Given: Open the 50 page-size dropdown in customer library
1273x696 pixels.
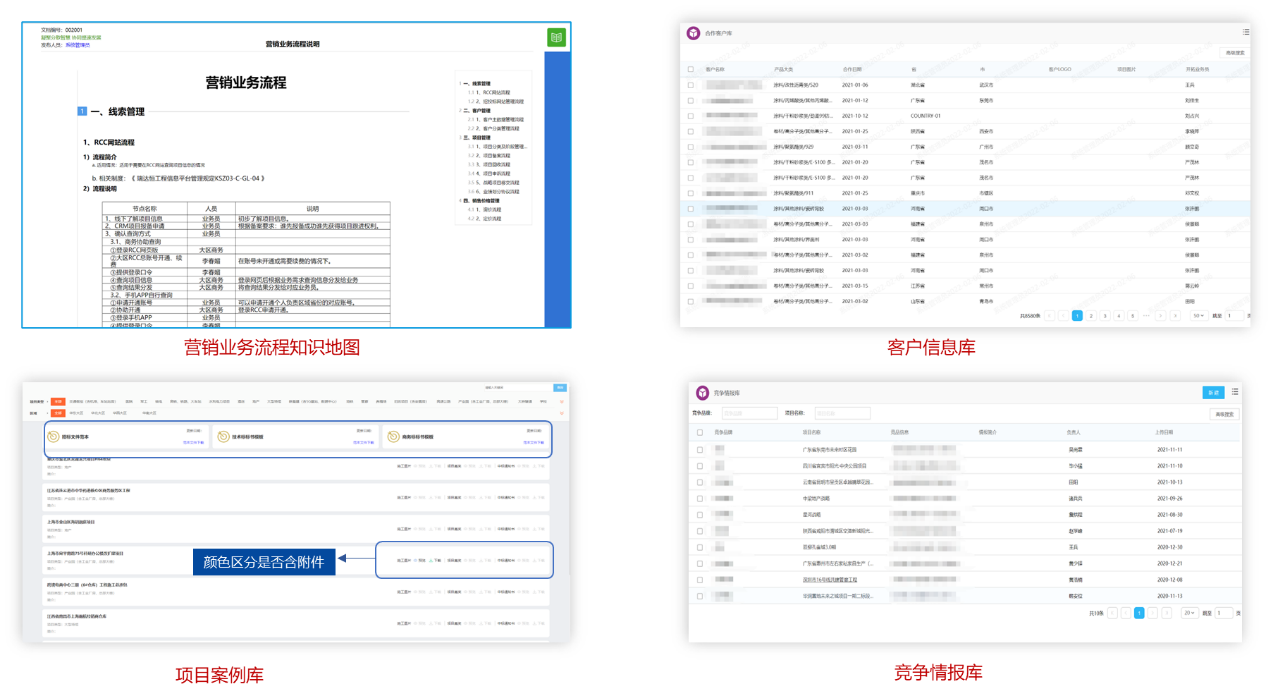Looking at the screenshot, I should click(1198, 316).
